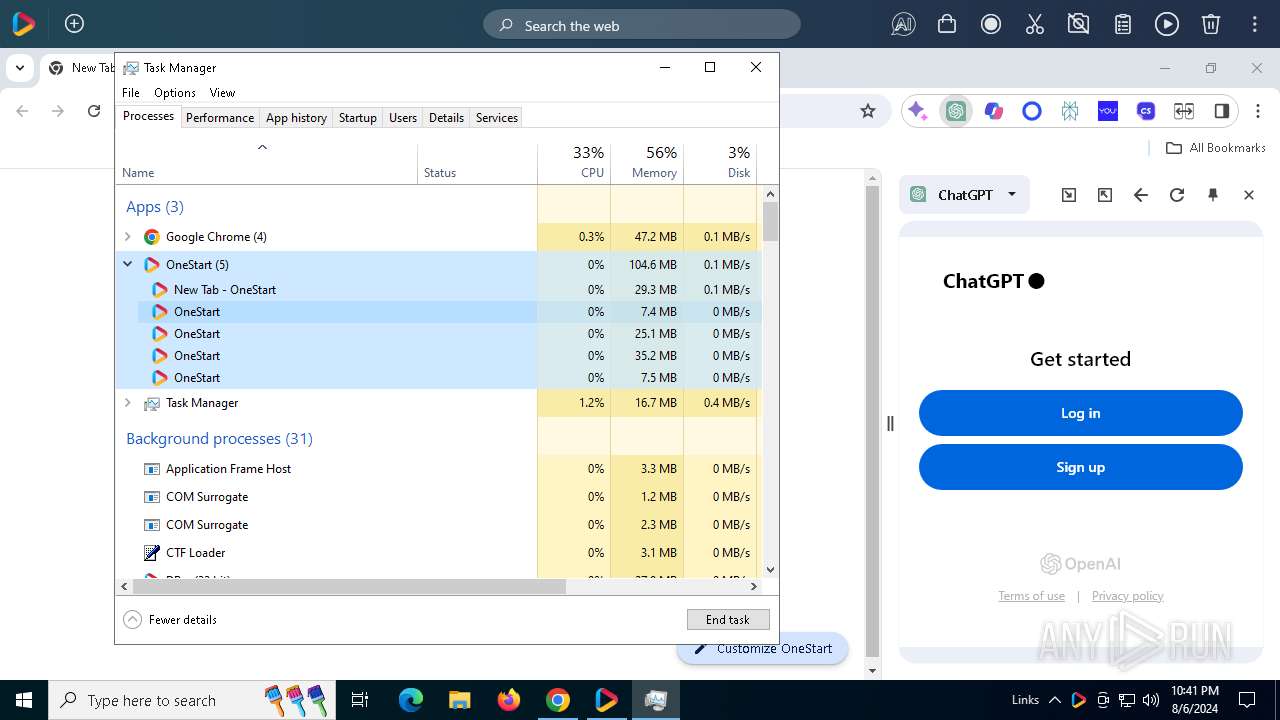Screen dimensions: 1280x720
Task: Switch to the Users tab
Action: pos(403,118)
